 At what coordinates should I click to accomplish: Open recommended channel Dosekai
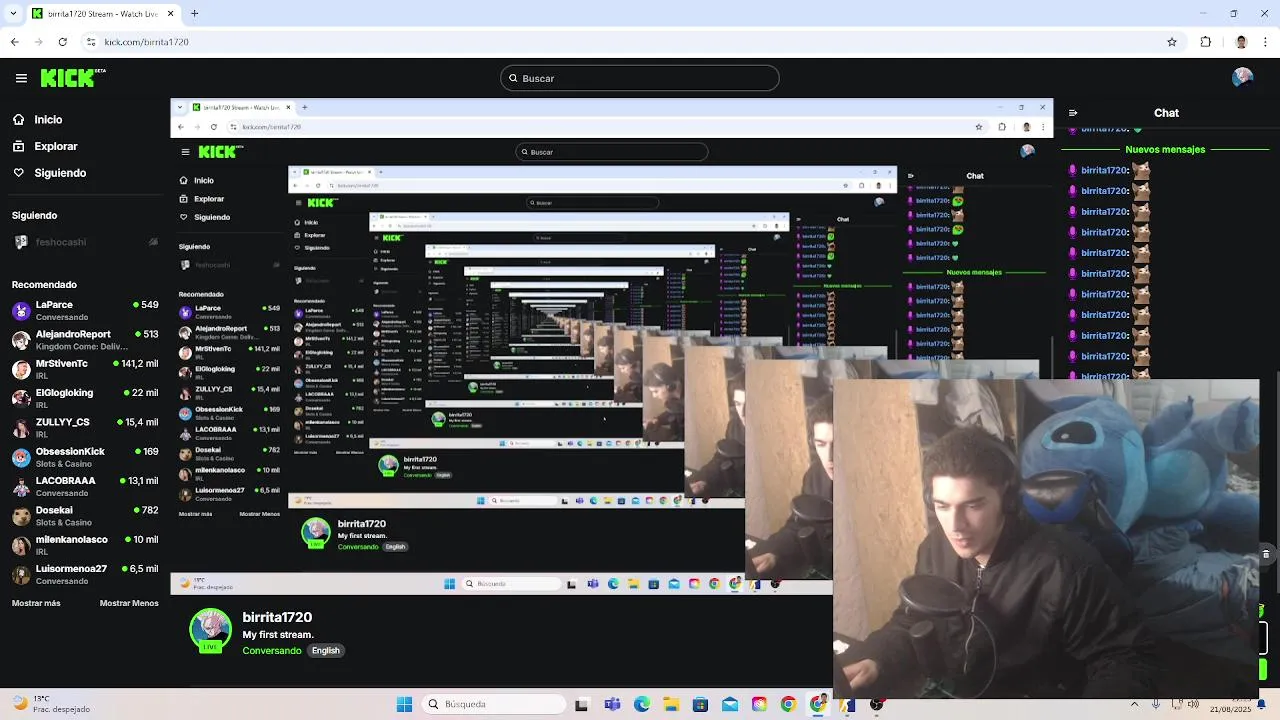tap(84, 516)
